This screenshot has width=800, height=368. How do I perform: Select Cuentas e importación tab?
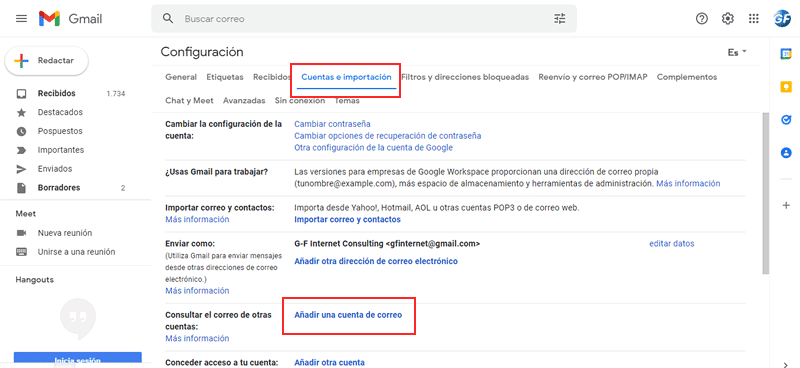click(346, 77)
